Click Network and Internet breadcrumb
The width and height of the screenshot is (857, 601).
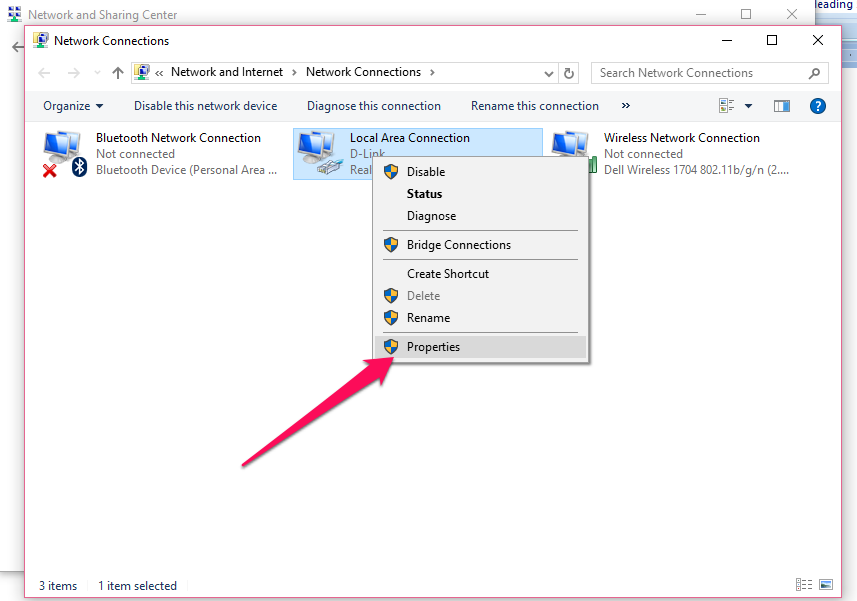[x=227, y=72]
